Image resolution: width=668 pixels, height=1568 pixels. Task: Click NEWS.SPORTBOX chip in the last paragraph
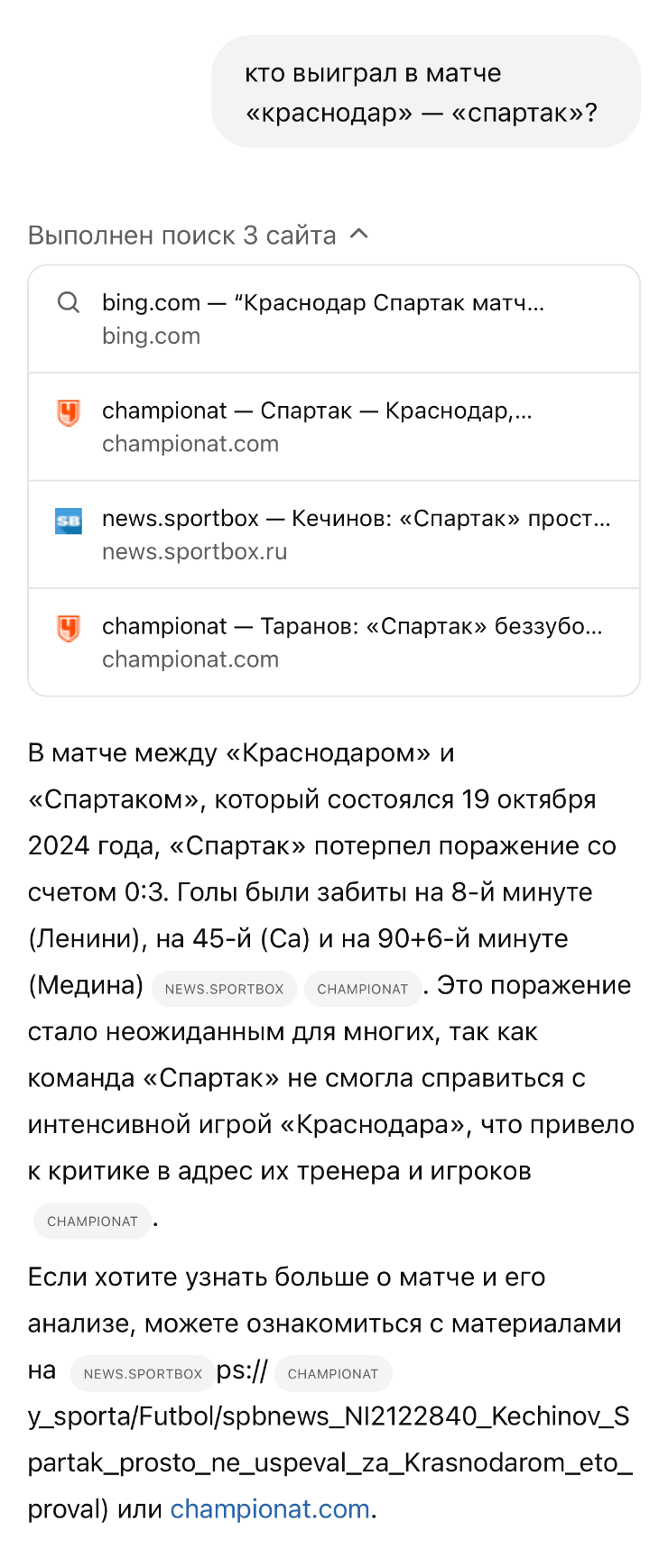(143, 1373)
